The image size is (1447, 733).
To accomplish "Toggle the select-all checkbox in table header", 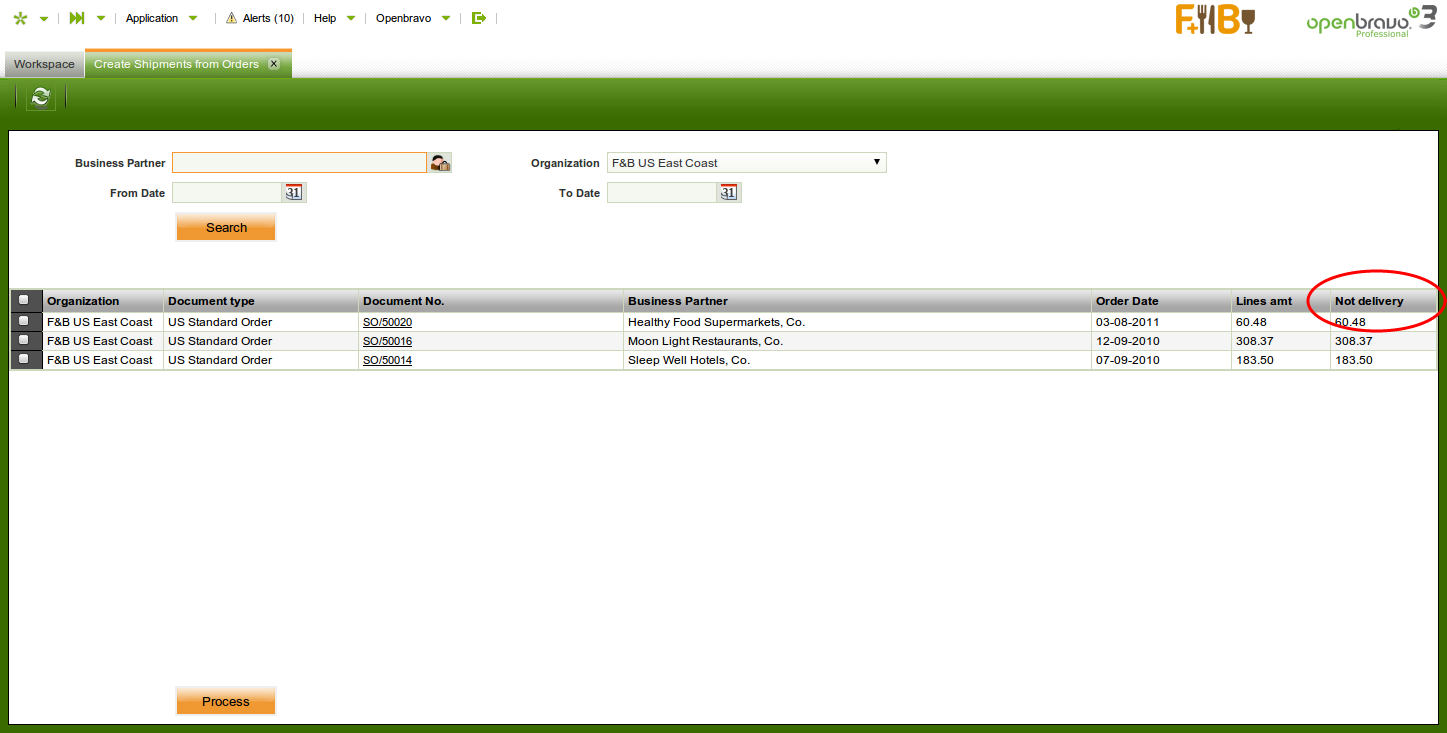I will pos(24,300).
